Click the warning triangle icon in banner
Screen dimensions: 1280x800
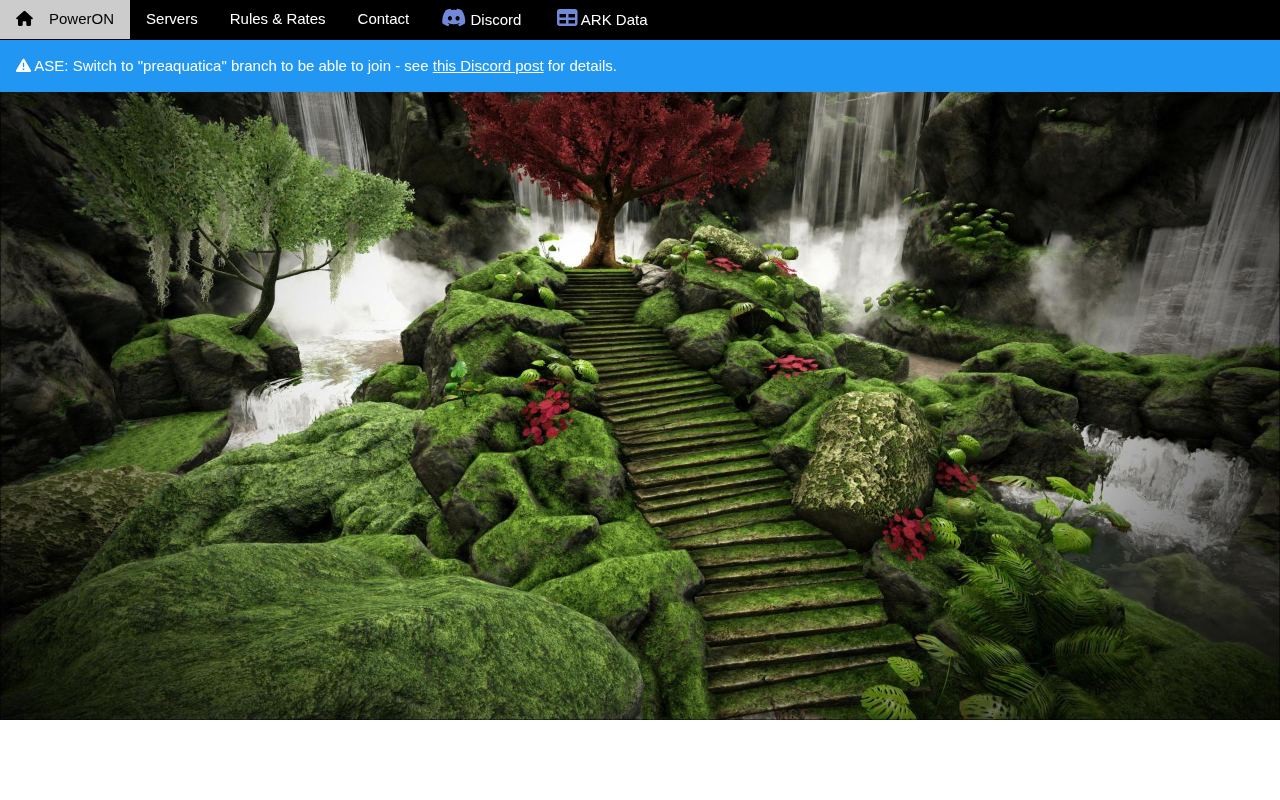[x=23, y=66]
